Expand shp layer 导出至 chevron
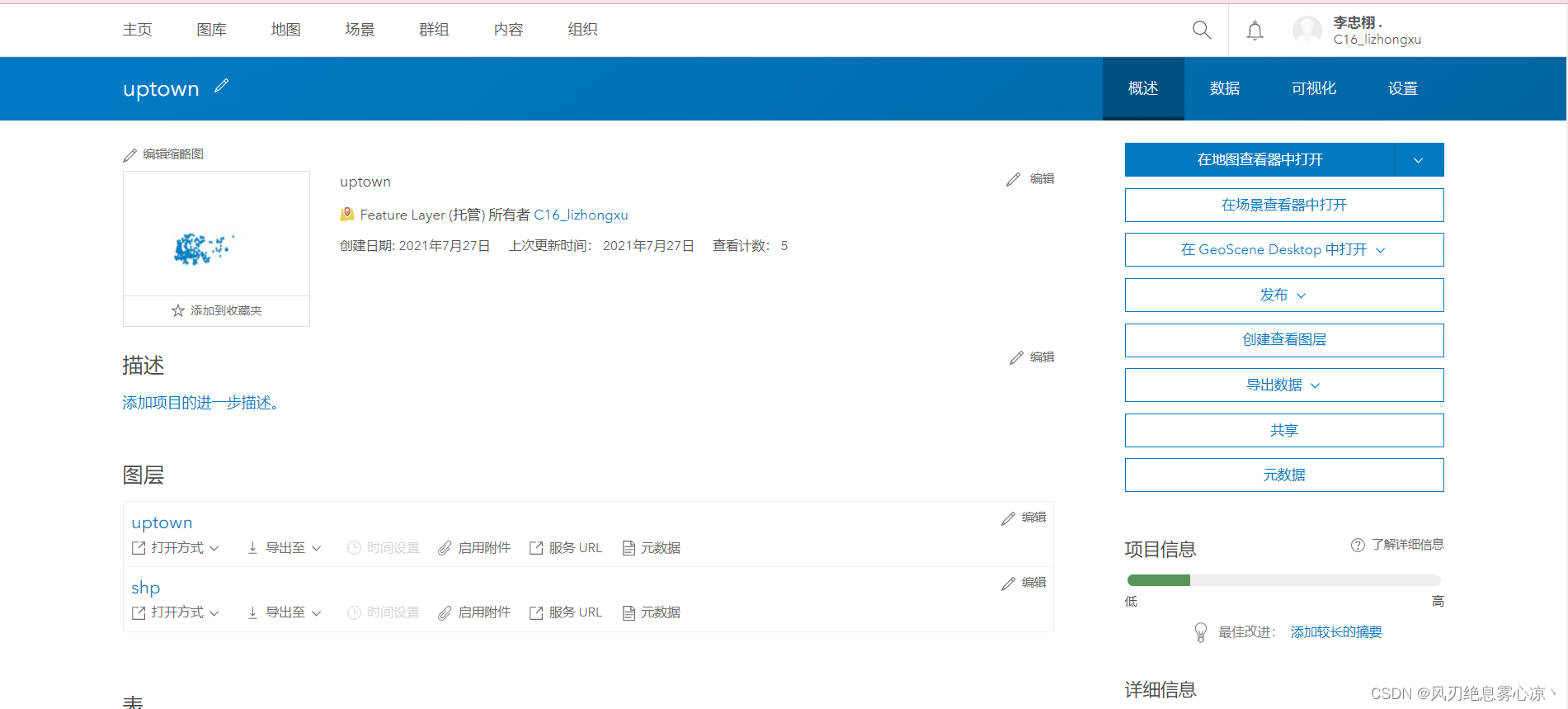The image size is (1568, 709). pyautogui.click(x=316, y=612)
